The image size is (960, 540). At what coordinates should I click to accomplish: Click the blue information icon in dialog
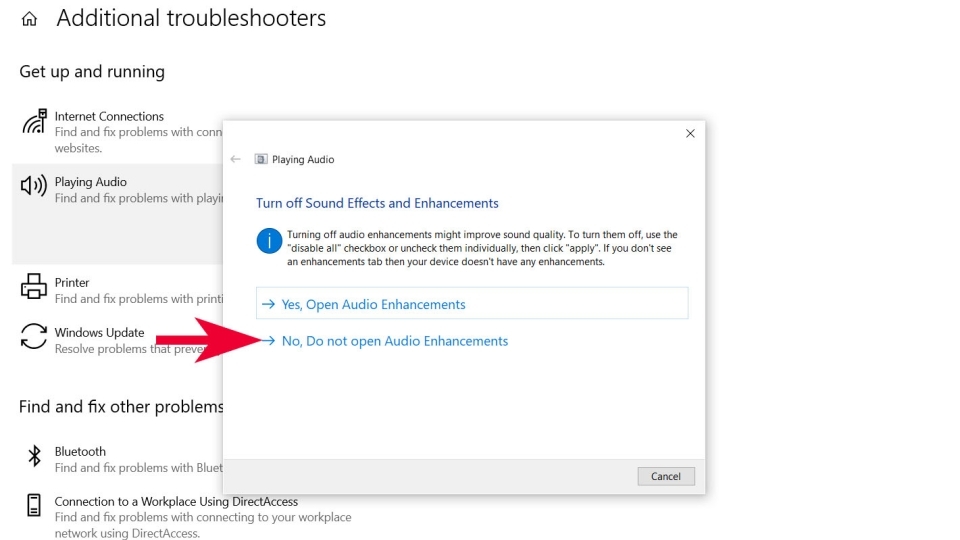(x=269, y=241)
